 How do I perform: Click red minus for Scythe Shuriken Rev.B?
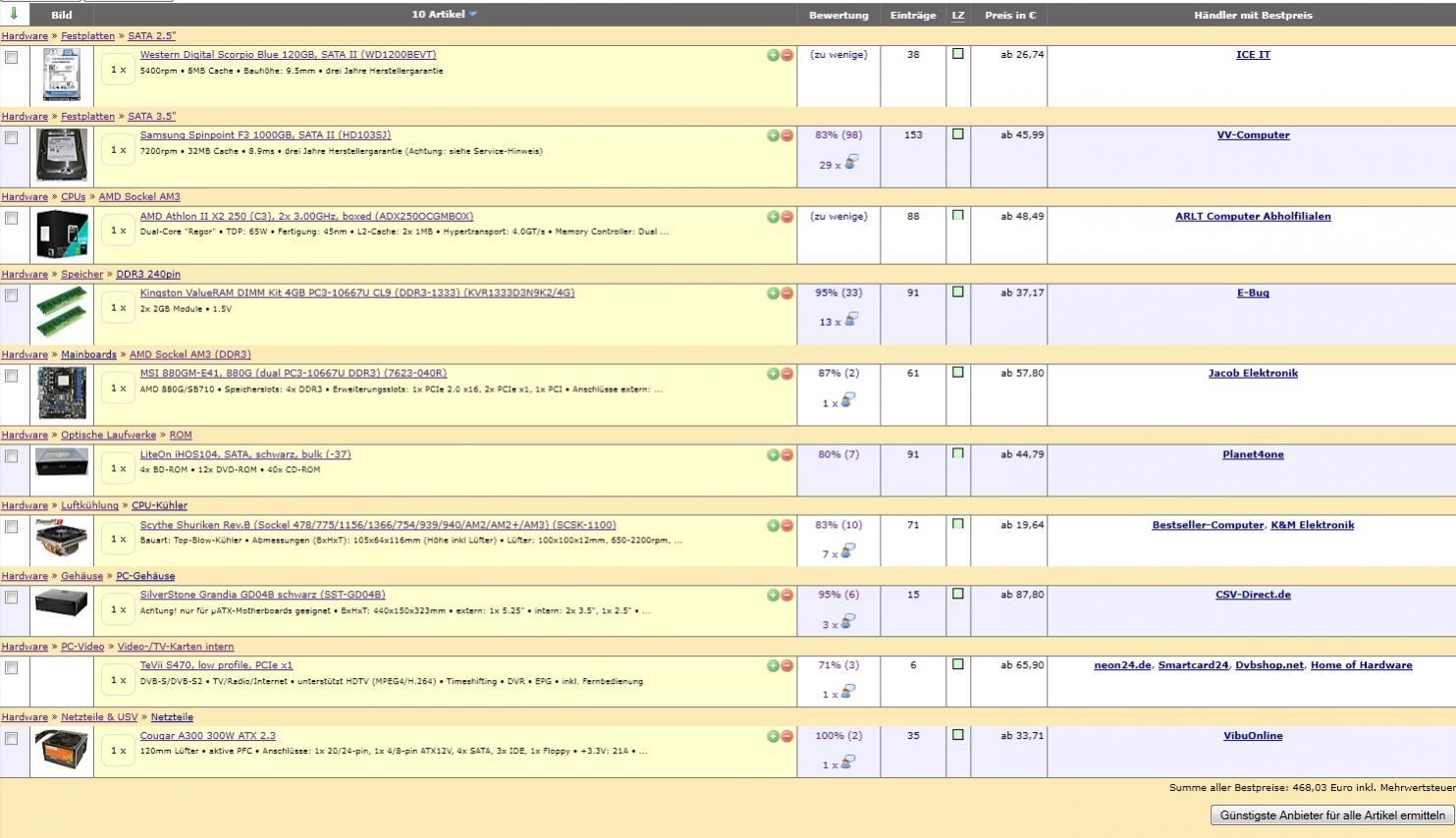pyautogui.click(x=787, y=526)
